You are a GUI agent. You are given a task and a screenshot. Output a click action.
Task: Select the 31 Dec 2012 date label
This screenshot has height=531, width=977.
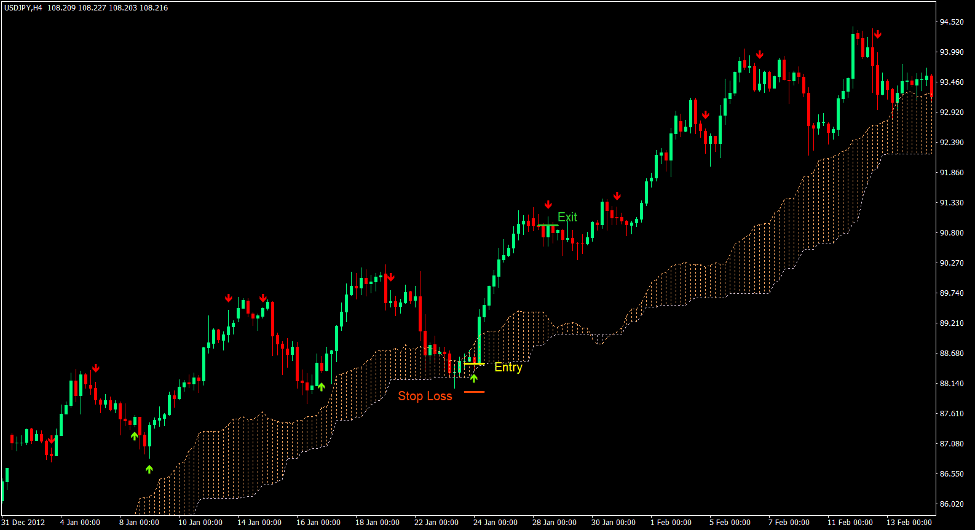(x=24, y=523)
